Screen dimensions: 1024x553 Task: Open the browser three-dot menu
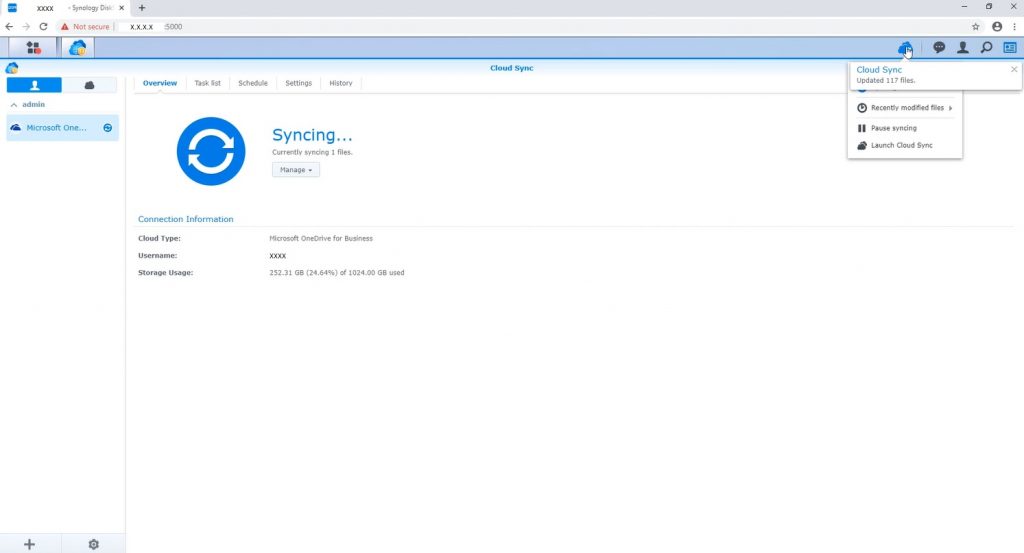(x=1014, y=27)
